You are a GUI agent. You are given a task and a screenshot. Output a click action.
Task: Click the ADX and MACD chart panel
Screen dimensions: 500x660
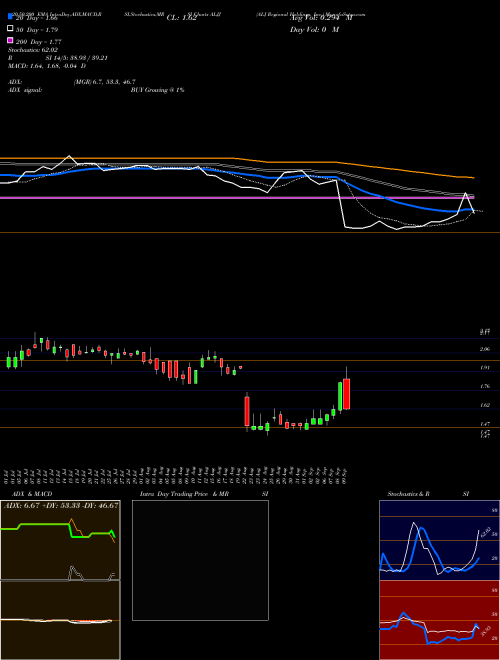60,580
